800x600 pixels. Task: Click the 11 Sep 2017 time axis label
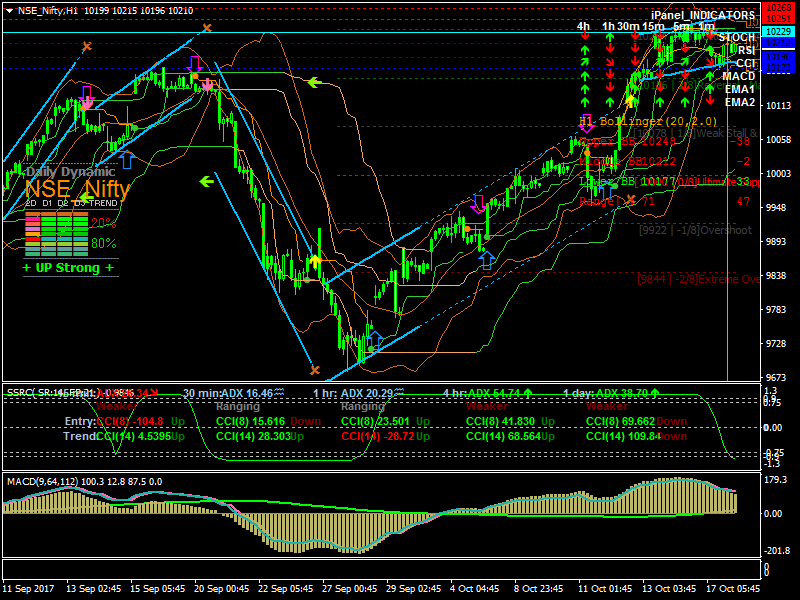click(x=28, y=588)
